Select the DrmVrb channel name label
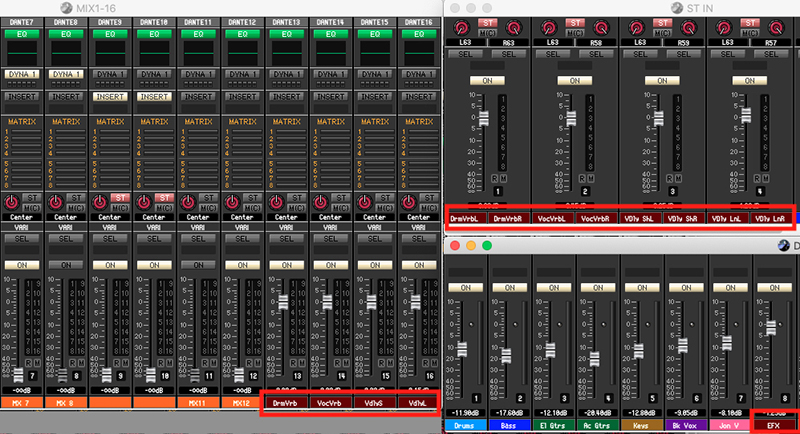This screenshot has height=434, width=800. pos(286,402)
